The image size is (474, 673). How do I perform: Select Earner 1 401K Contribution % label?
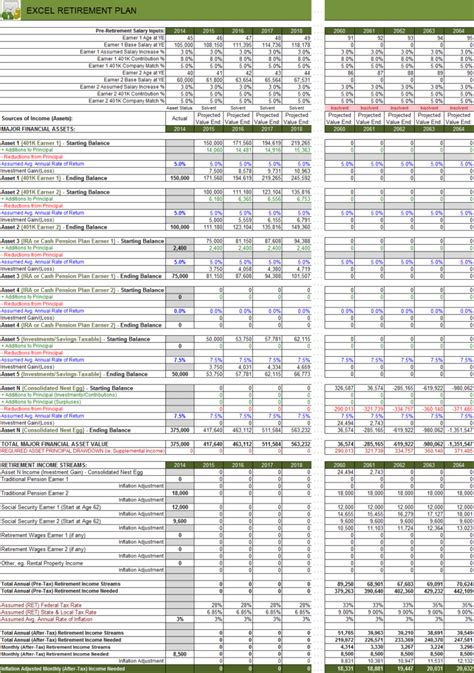(131, 59)
